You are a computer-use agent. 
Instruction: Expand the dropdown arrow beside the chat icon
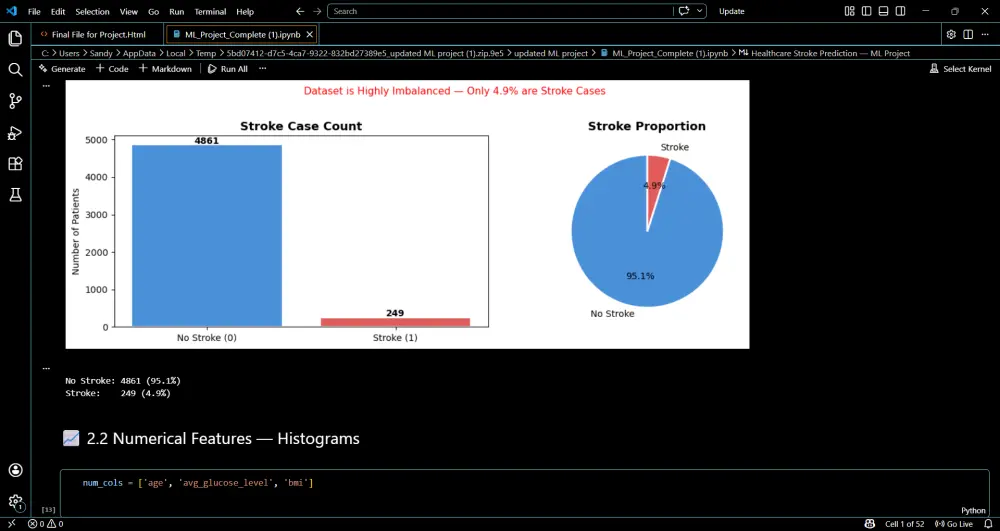click(700, 11)
